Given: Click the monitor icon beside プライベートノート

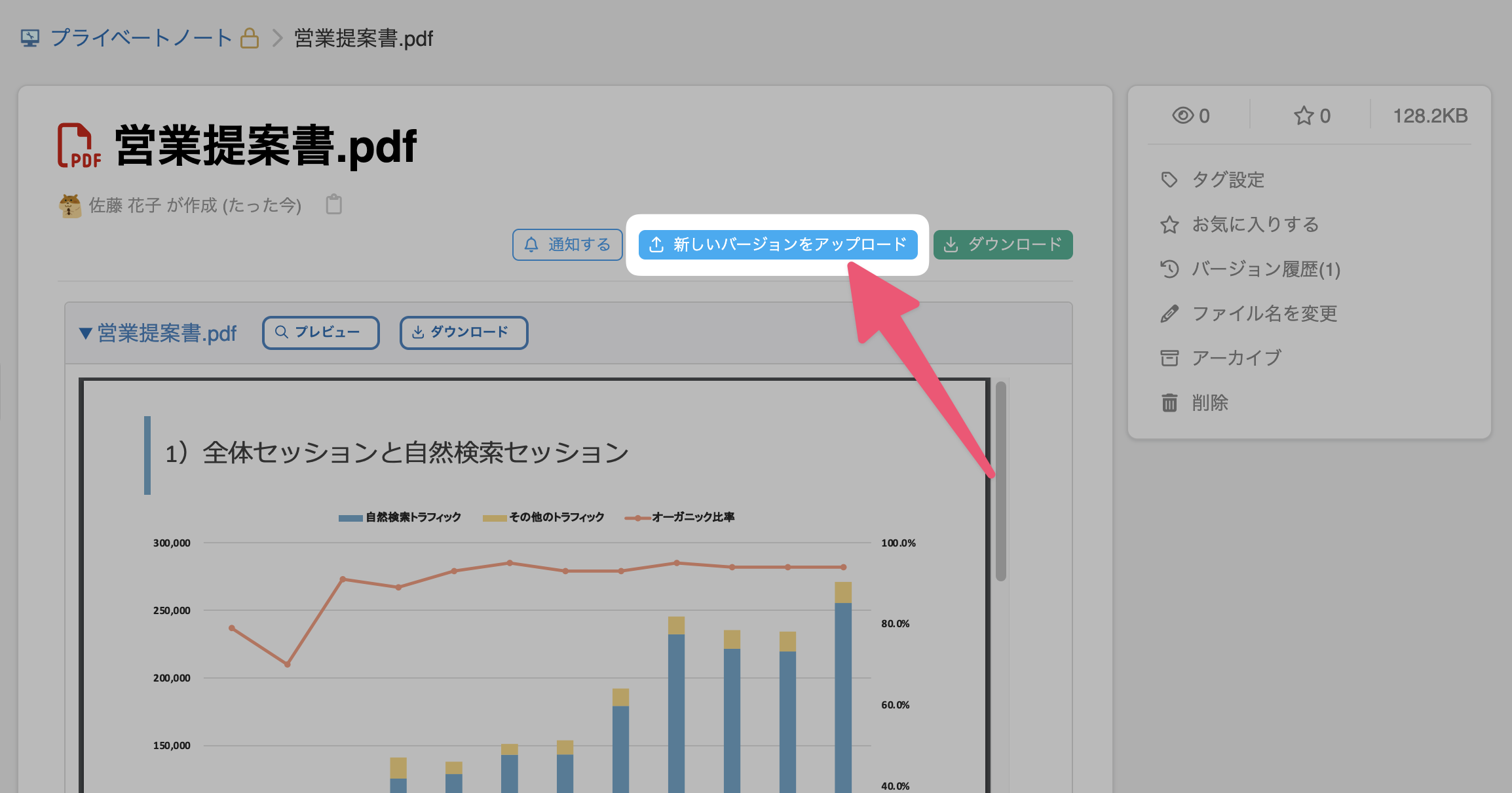Looking at the screenshot, I should point(30,38).
